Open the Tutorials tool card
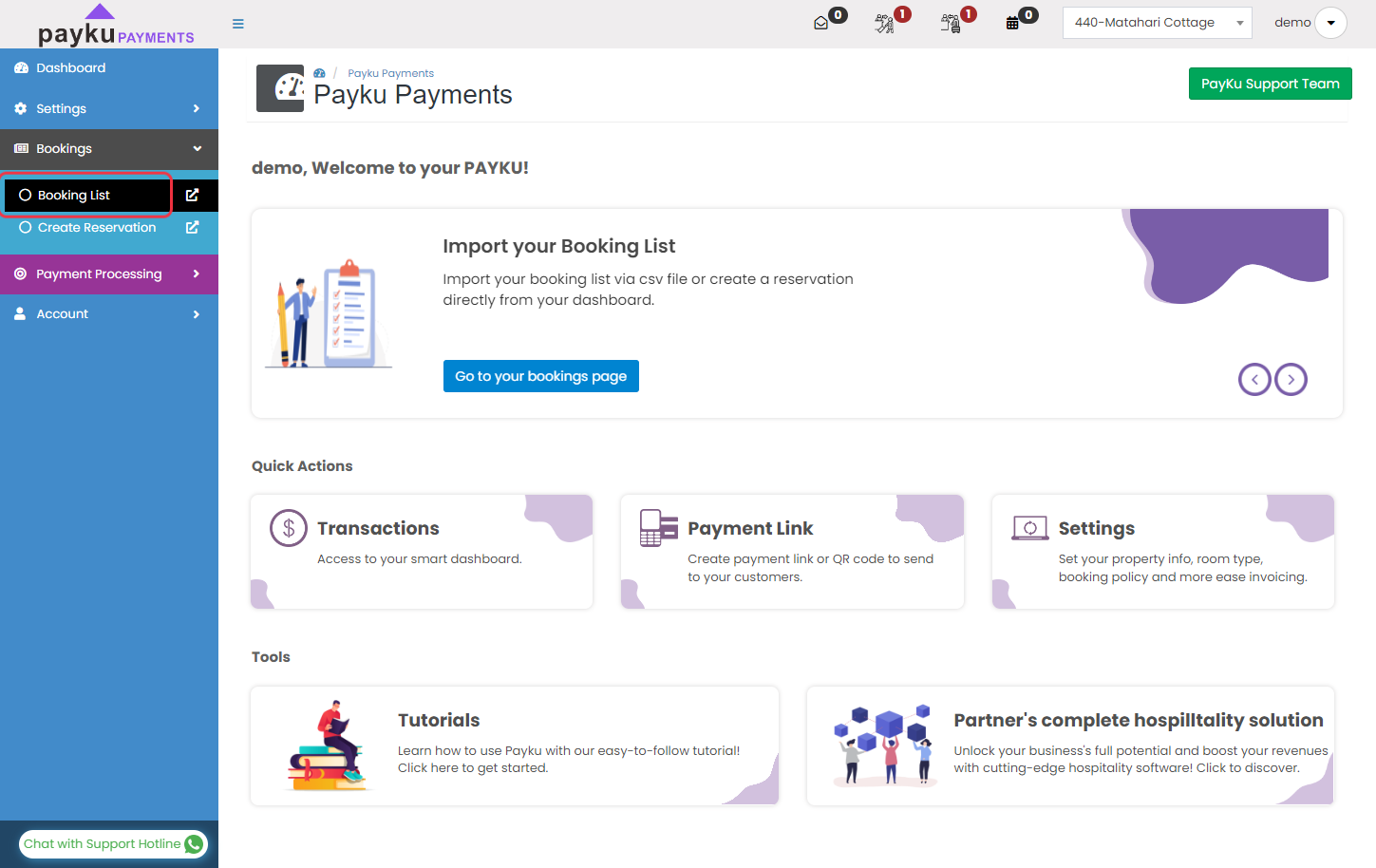The image size is (1376, 868). (515, 745)
